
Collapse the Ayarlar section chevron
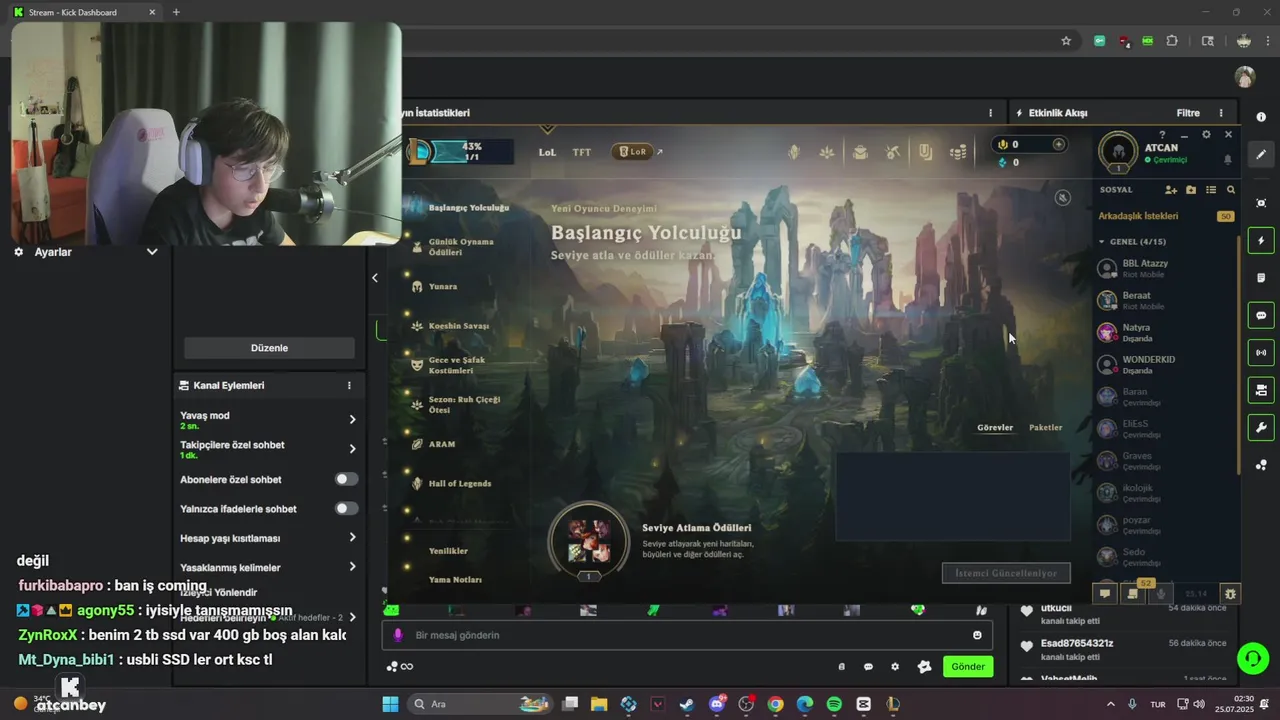click(152, 252)
